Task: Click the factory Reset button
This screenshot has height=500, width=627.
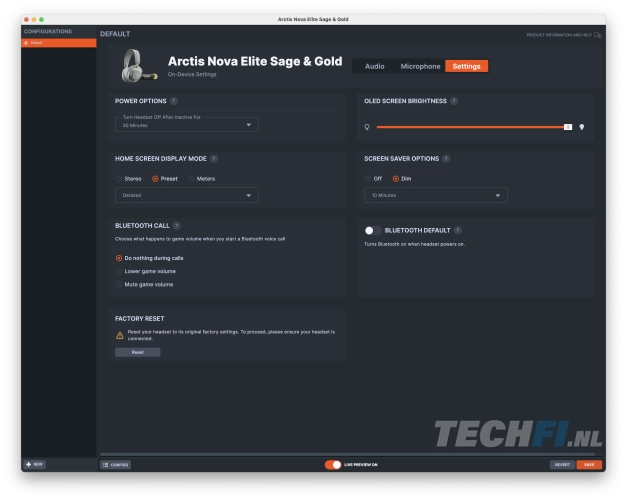Action: pyautogui.click(x=138, y=352)
